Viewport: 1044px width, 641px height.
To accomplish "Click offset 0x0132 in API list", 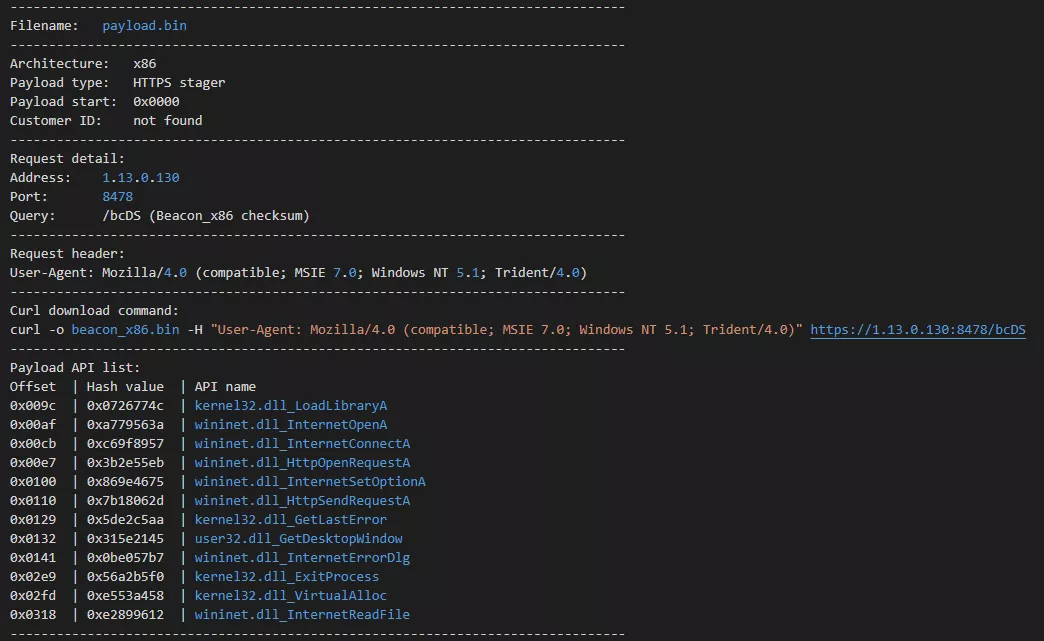I will pos(33,538).
